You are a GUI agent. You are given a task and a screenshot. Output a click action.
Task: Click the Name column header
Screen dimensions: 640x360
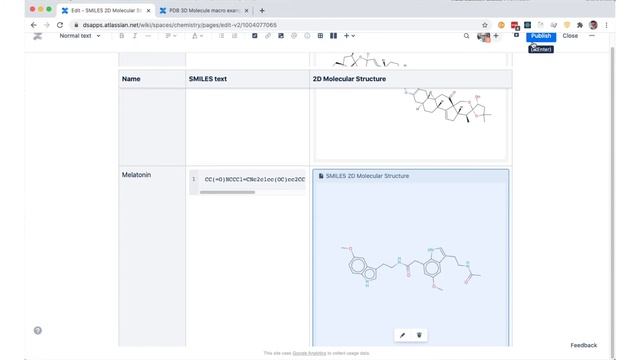(x=152, y=79)
